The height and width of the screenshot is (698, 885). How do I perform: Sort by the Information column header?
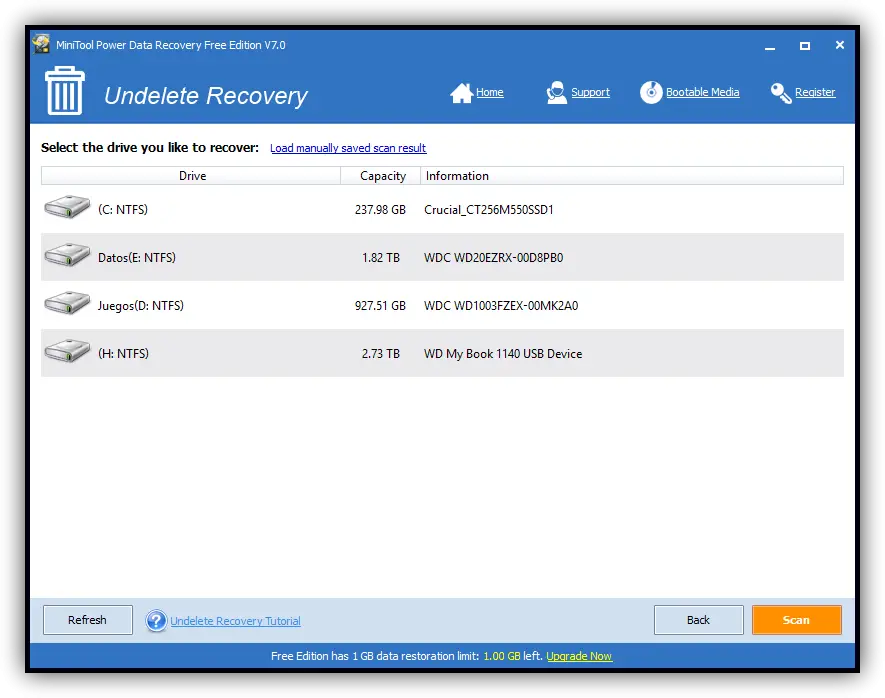click(632, 175)
